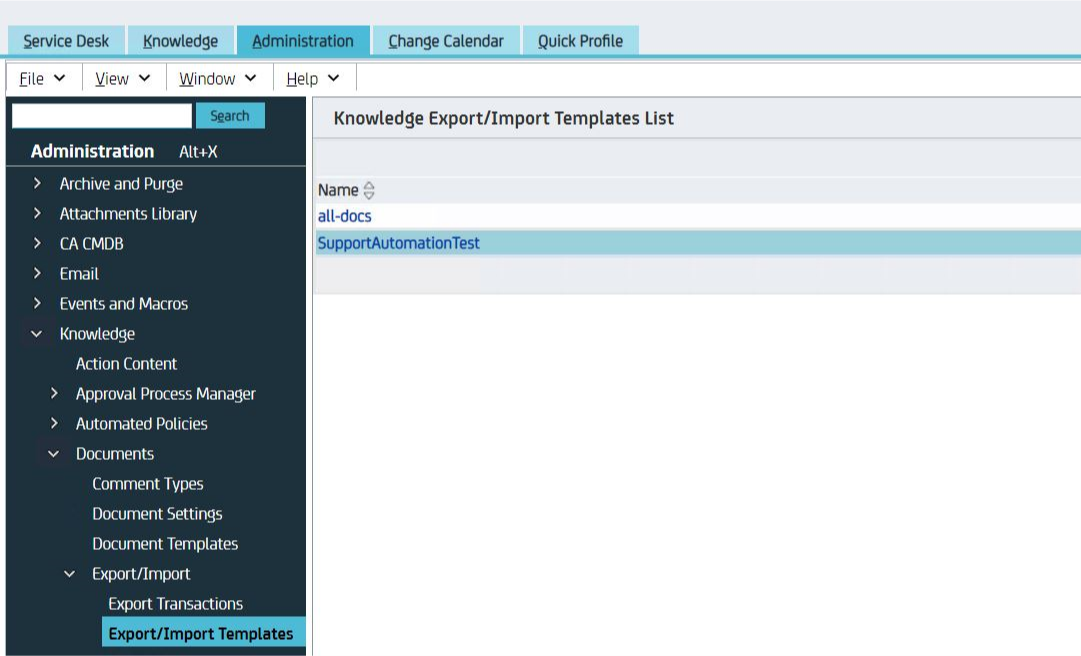
Task: Collapse the Export/Import tree node
Action: coord(70,574)
